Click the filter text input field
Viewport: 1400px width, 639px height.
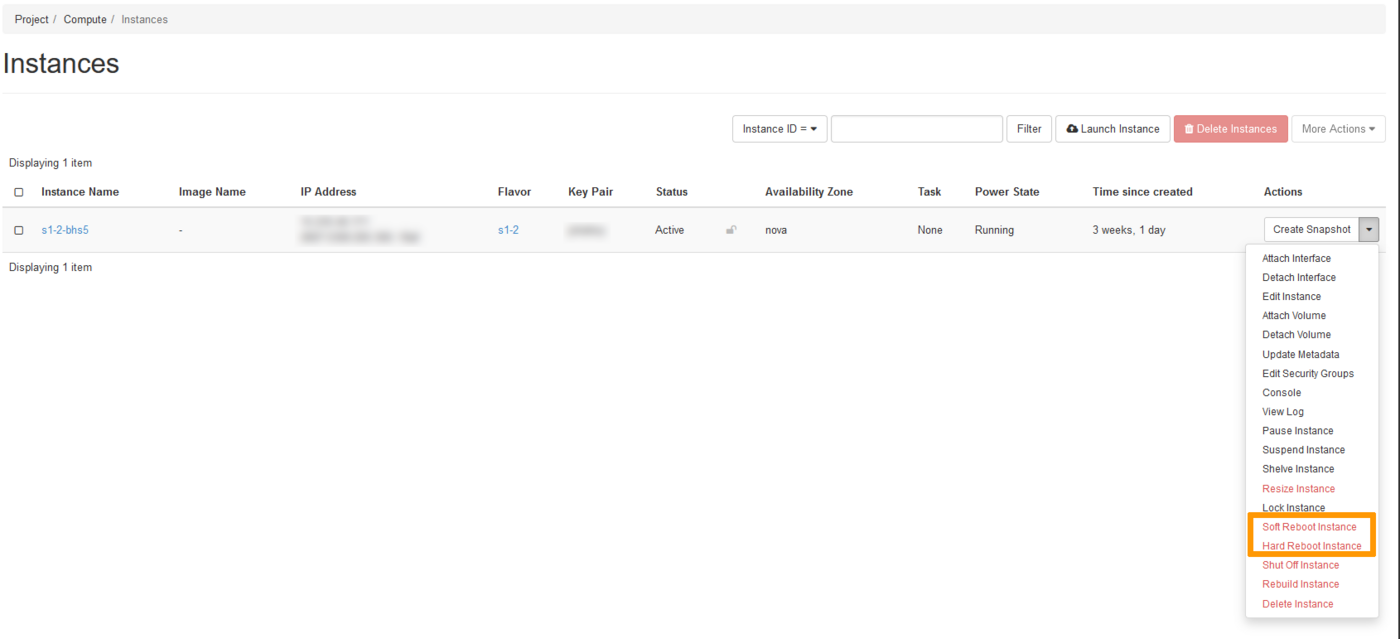pyautogui.click(x=916, y=129)
